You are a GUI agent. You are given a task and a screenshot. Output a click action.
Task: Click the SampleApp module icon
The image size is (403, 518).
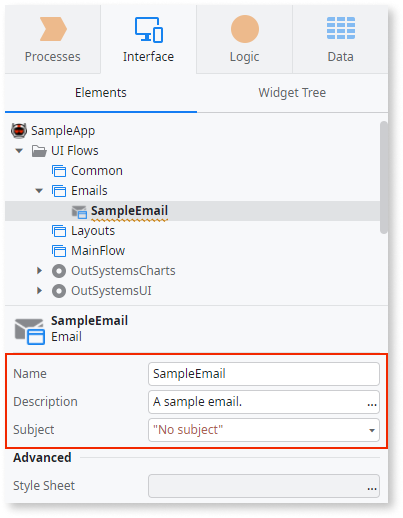click(x=19, y=130)
